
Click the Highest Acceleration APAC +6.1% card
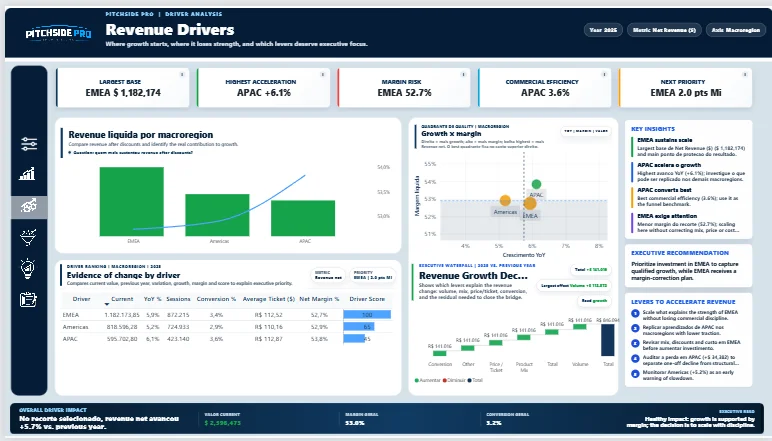pos(263,88)
